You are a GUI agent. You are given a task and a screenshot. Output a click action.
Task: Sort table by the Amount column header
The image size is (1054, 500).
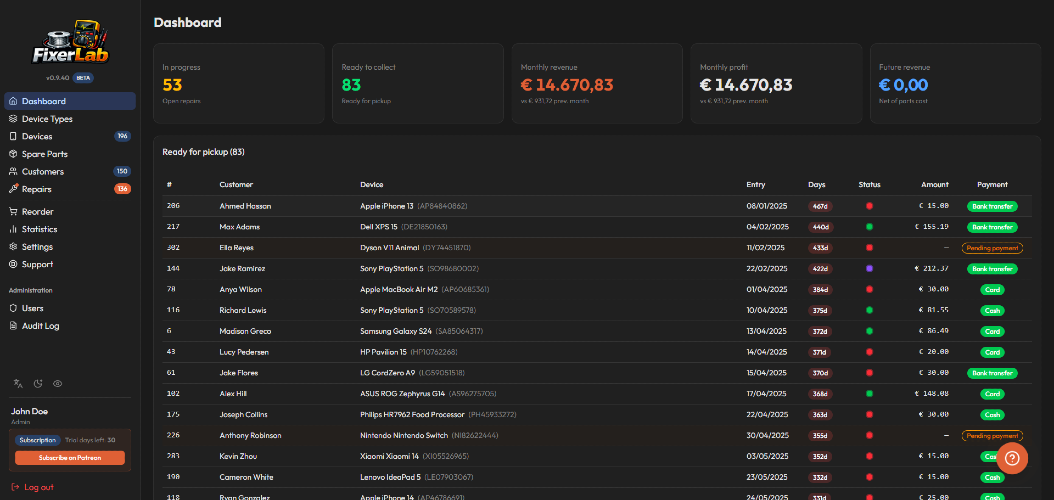(935, 185)
